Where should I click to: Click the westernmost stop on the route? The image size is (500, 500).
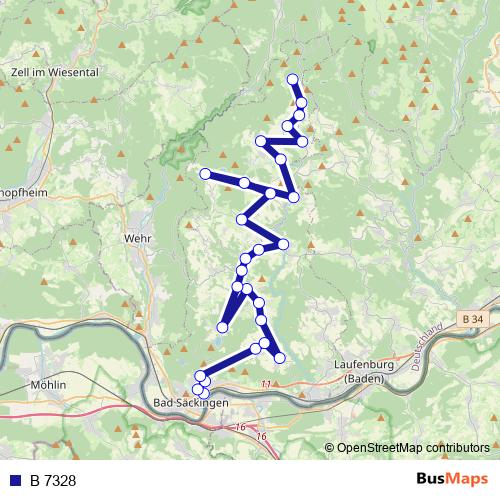point(197,389)
